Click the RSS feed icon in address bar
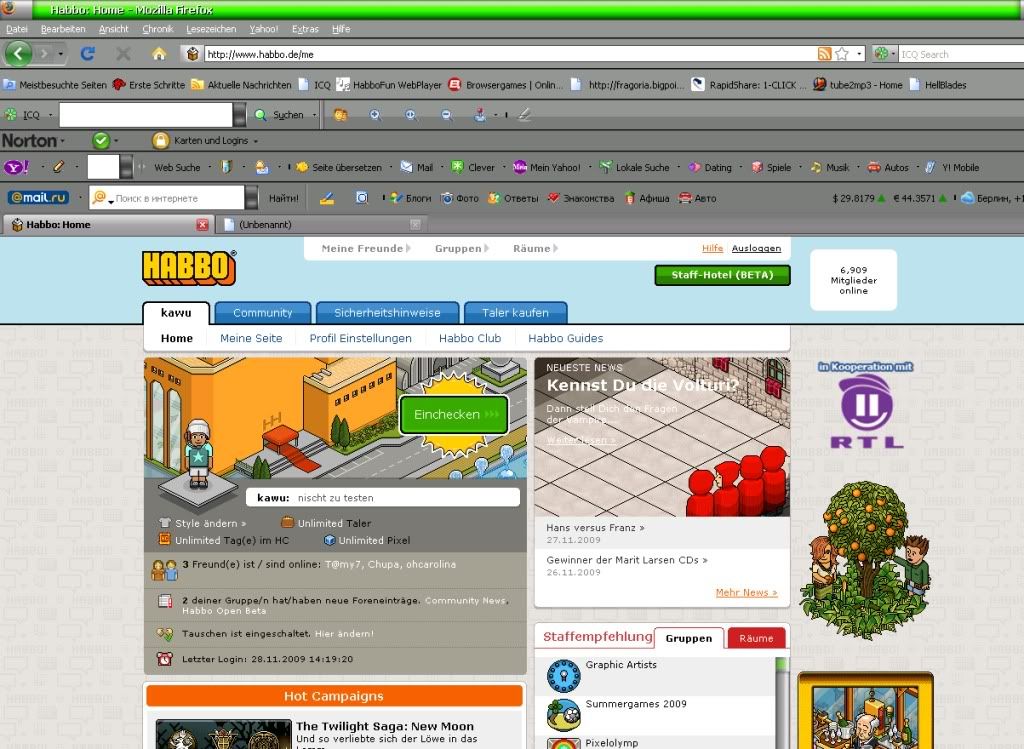The image size is (1024, 749). [825, 54]
